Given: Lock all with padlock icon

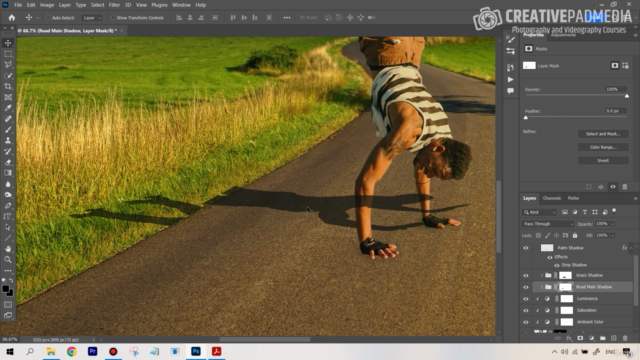Looking at the screenshot, I should point(575,236).
